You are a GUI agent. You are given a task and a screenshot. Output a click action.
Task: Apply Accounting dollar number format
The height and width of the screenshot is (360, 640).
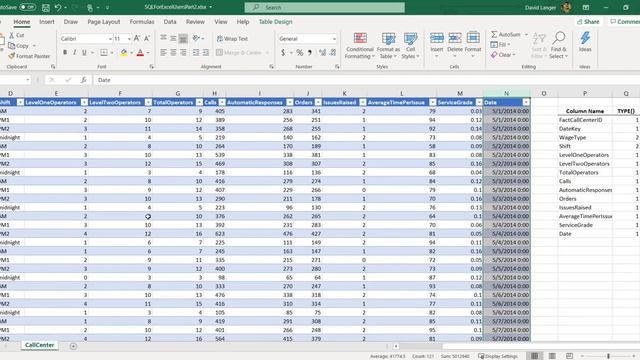283,52
